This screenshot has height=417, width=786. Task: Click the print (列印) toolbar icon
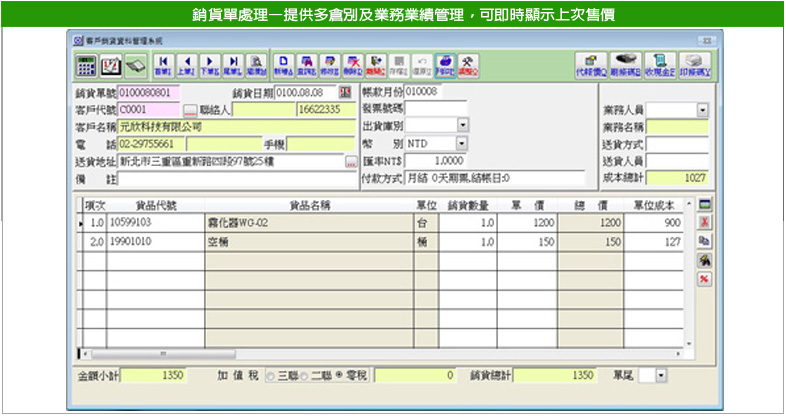[x=445, y=65]
